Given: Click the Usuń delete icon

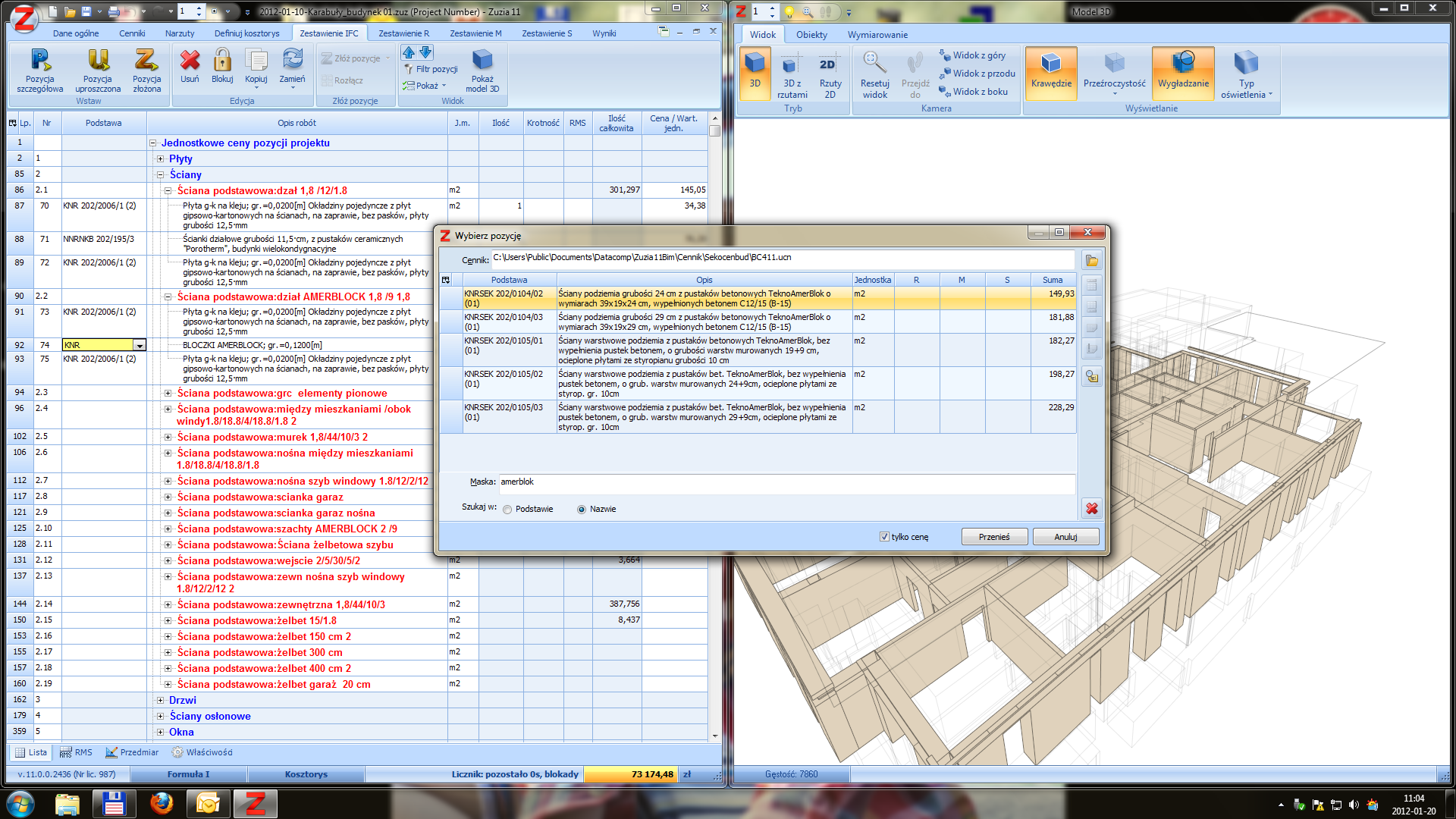Looking at the screenshot, I should [x=190, y=66].
